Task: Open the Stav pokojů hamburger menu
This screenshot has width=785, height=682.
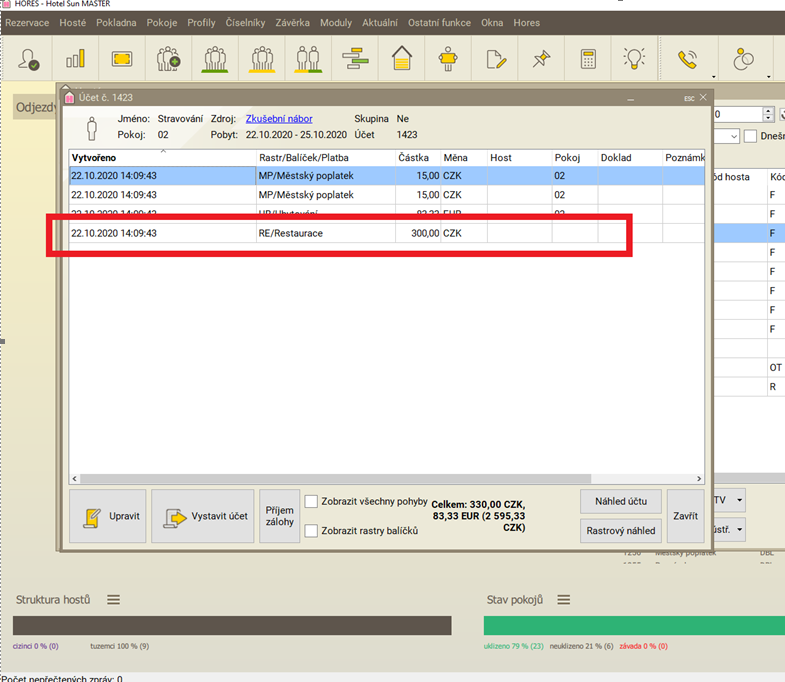Action: pyautogui.click(x=563, y=600)
